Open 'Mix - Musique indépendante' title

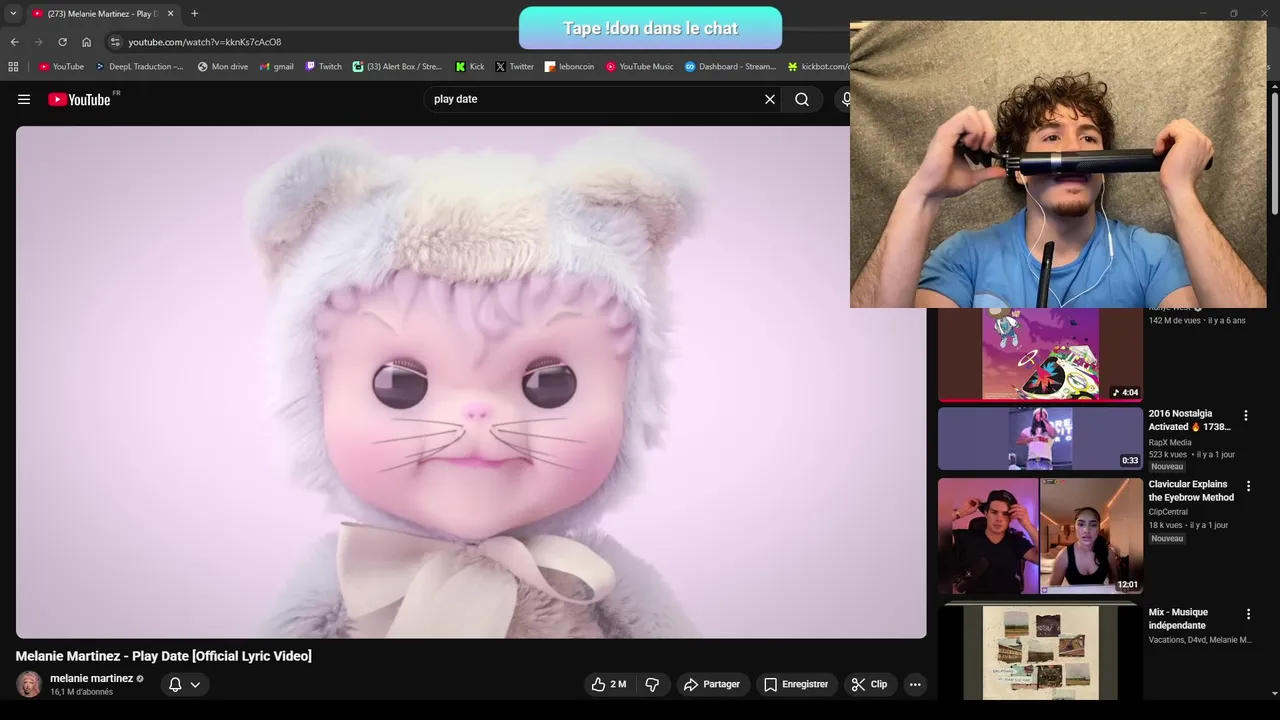[1178, 619]
